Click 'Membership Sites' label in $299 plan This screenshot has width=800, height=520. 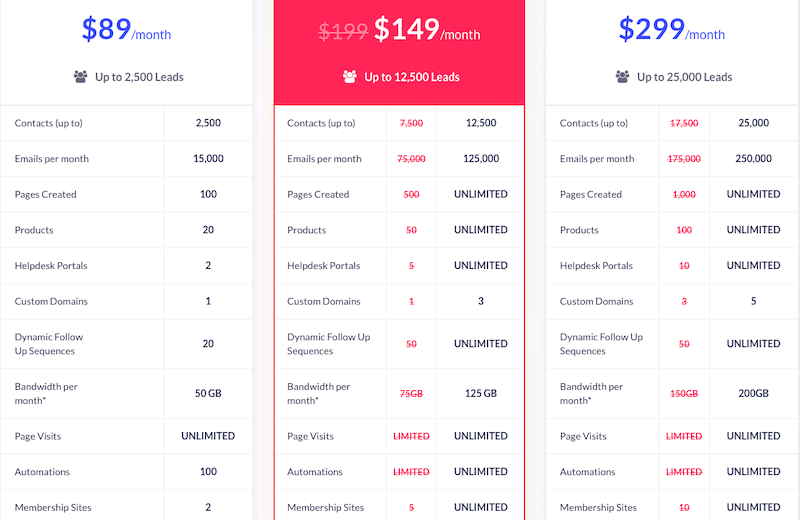click(598, 508)
